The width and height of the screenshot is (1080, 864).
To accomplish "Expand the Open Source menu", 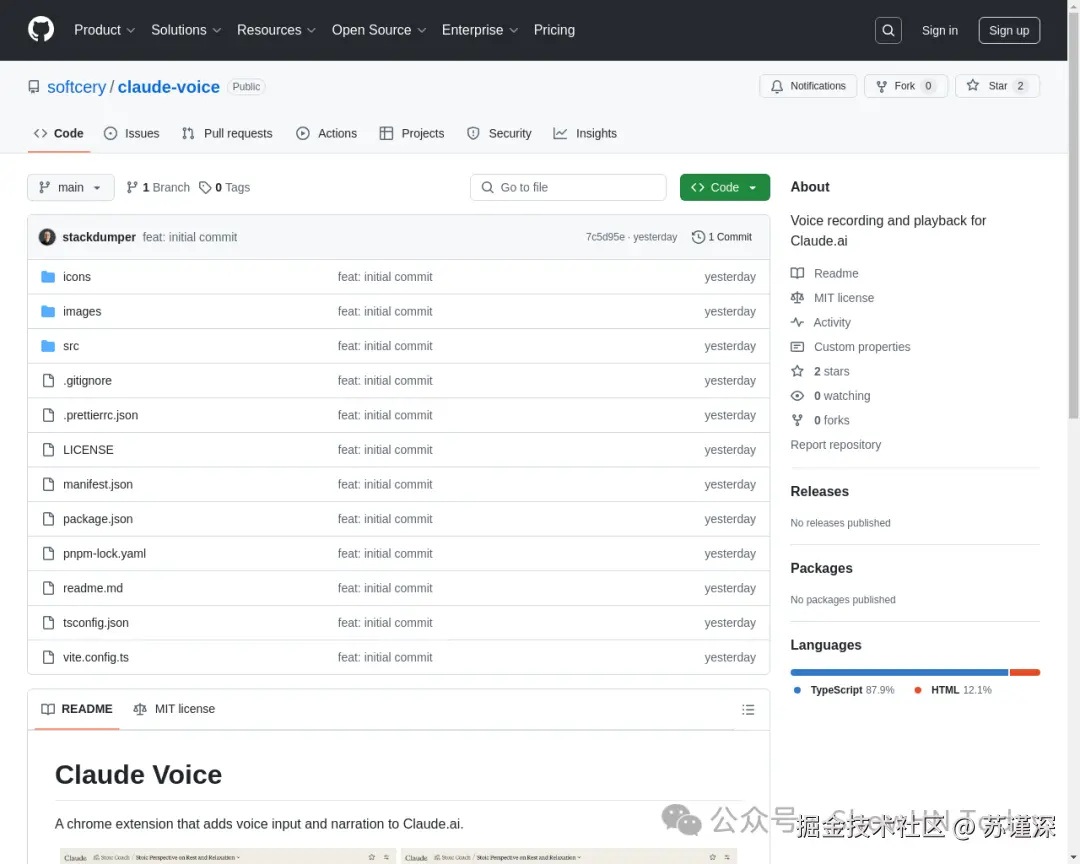I will [x=379, y=30].
